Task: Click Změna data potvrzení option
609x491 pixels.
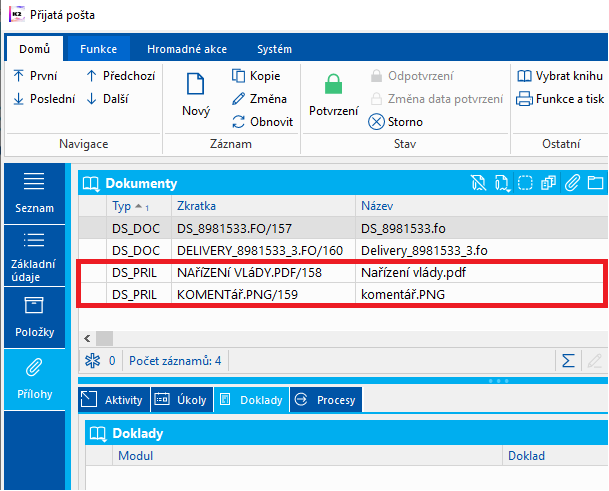Action: tap(437, 99)
